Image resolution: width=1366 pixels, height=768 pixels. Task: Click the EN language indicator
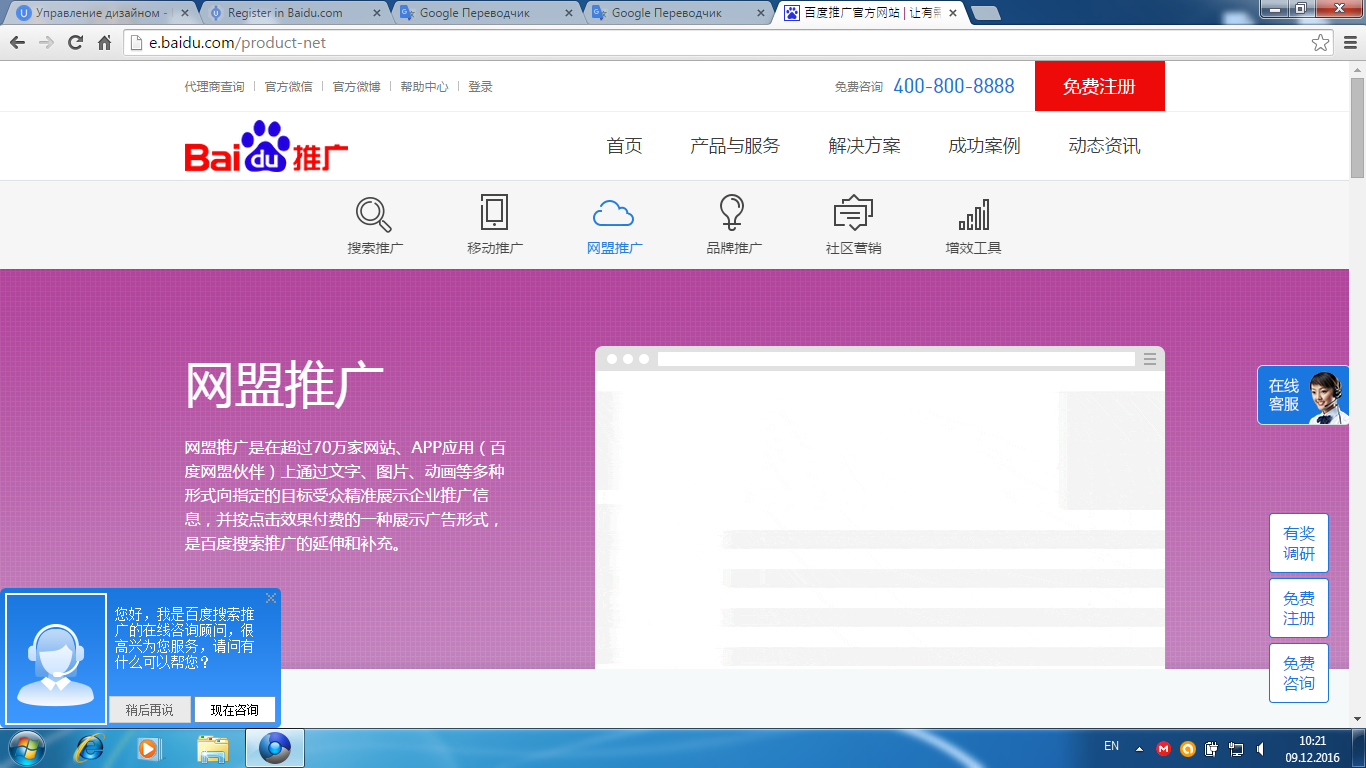click(1111, 746)
